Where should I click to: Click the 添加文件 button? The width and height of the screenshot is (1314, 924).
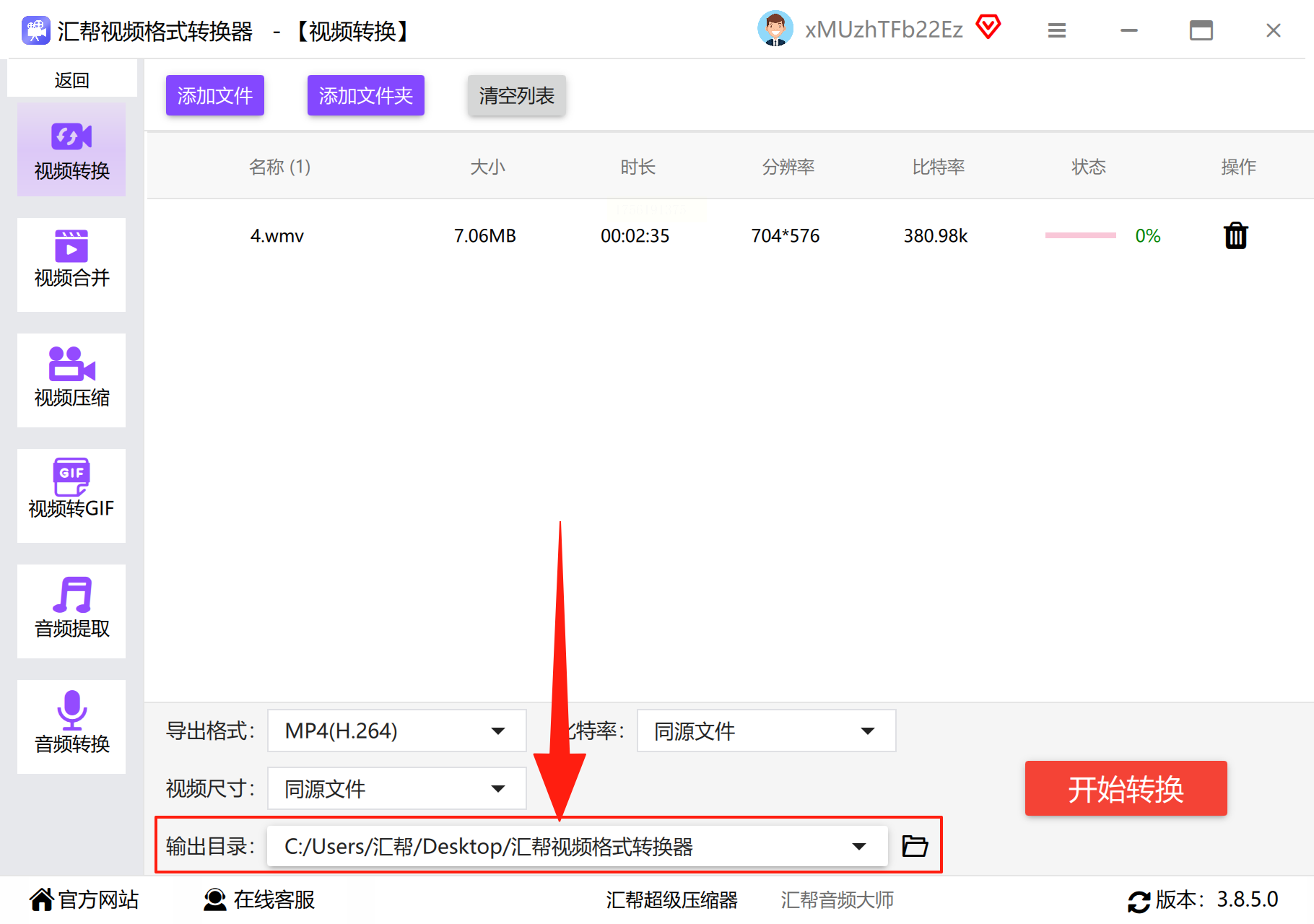[x=215, y=95]
